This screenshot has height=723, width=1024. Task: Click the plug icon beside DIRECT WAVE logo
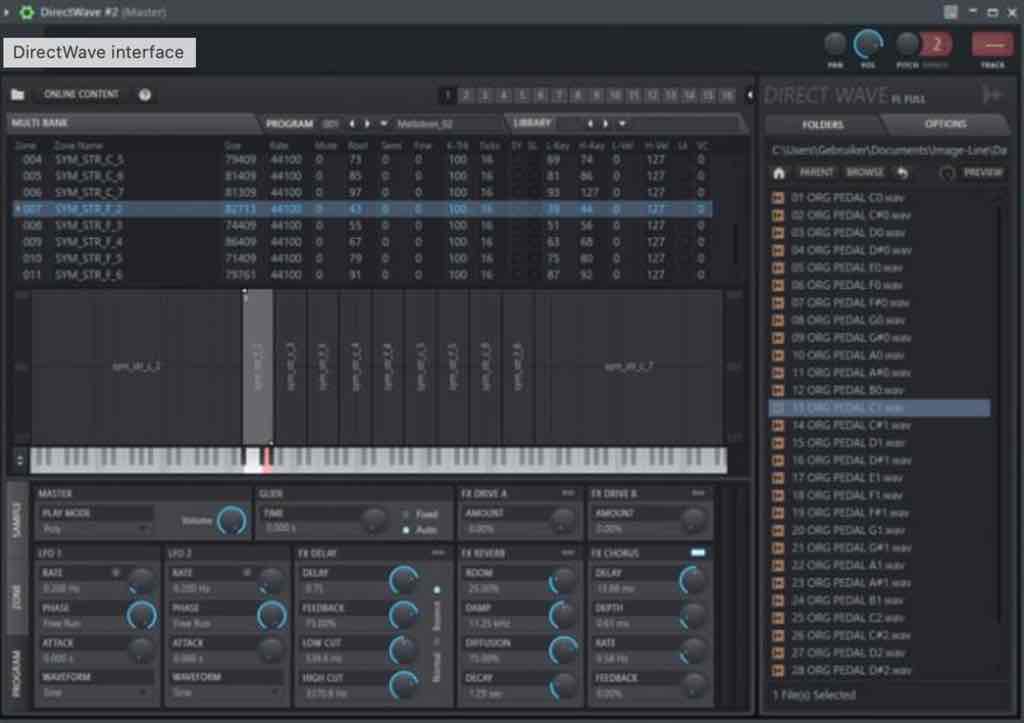(992, 95)
